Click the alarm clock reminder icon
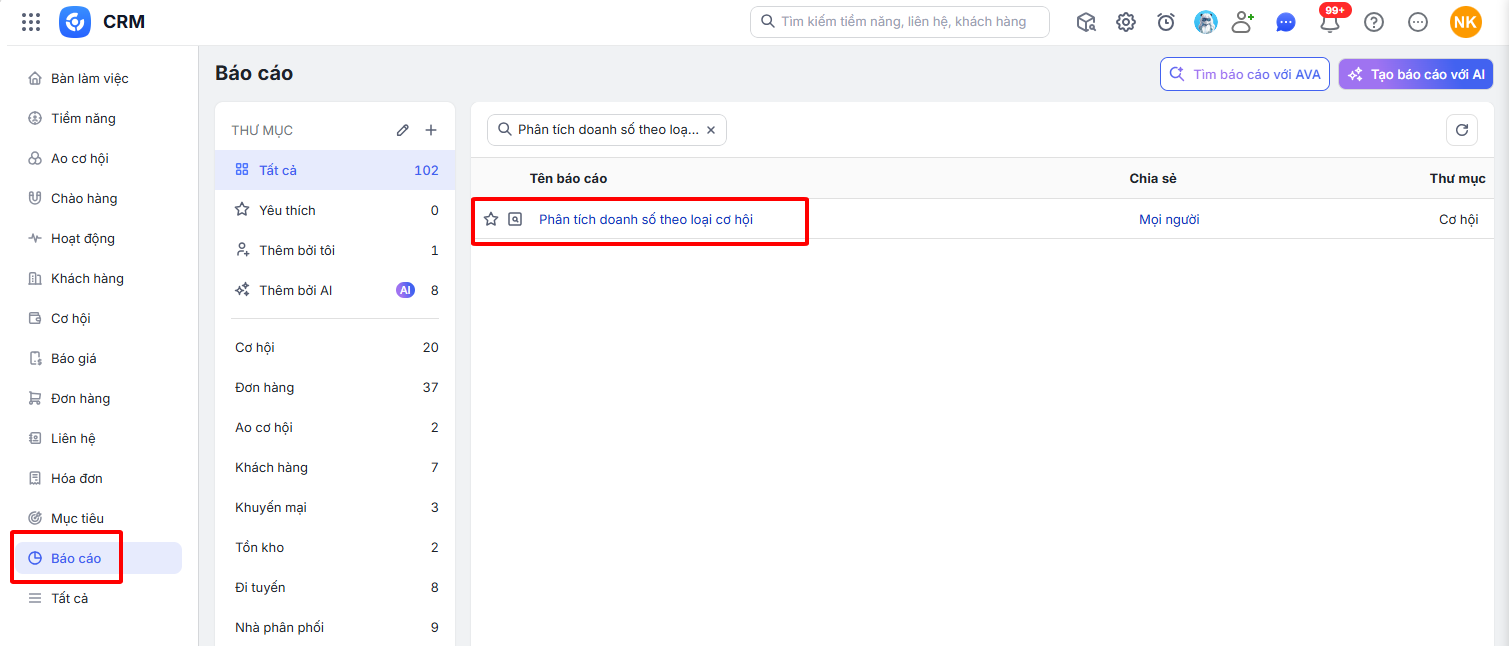 (1166, 22)
